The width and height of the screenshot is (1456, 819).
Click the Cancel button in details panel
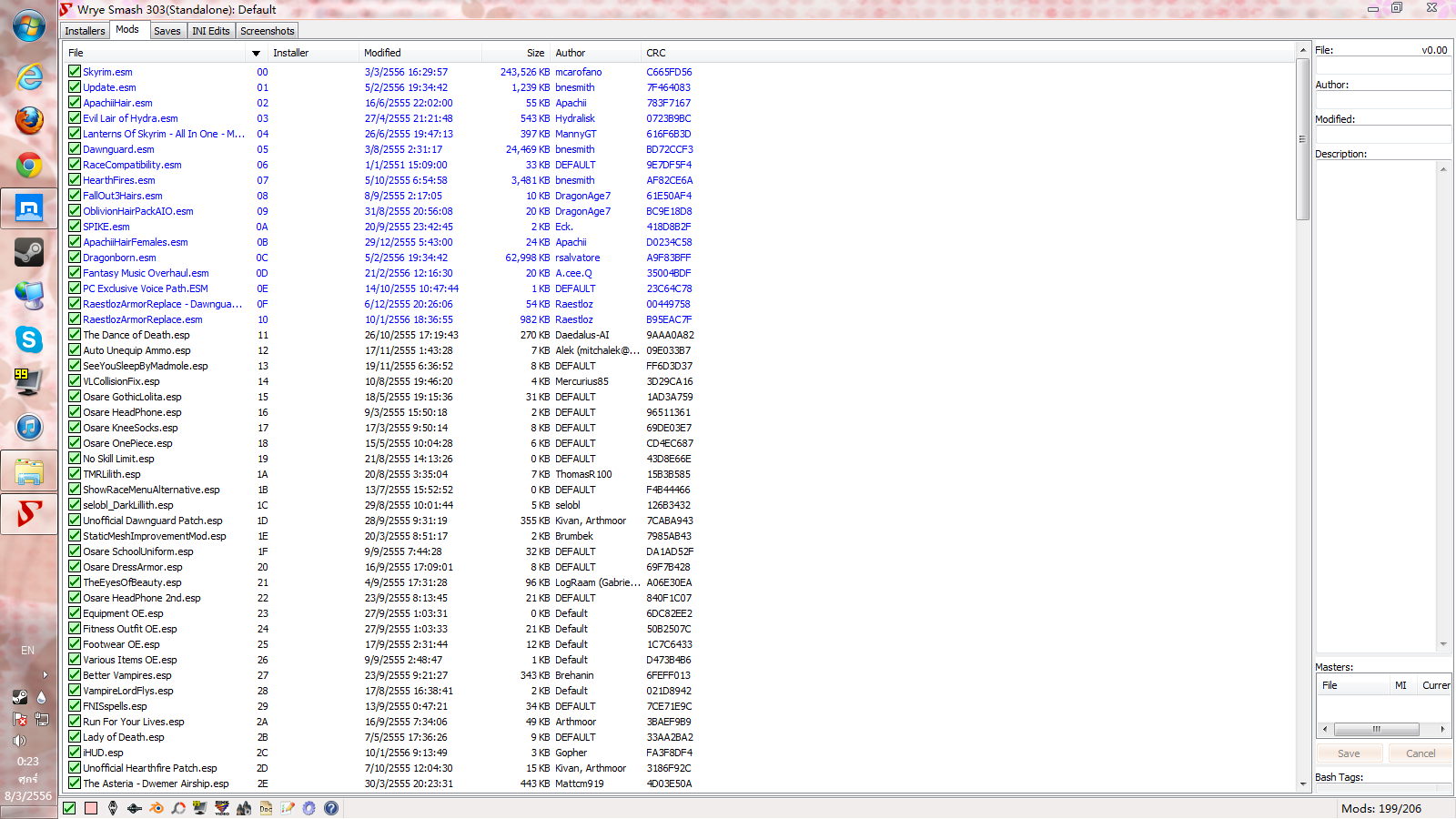(1421, 753)
